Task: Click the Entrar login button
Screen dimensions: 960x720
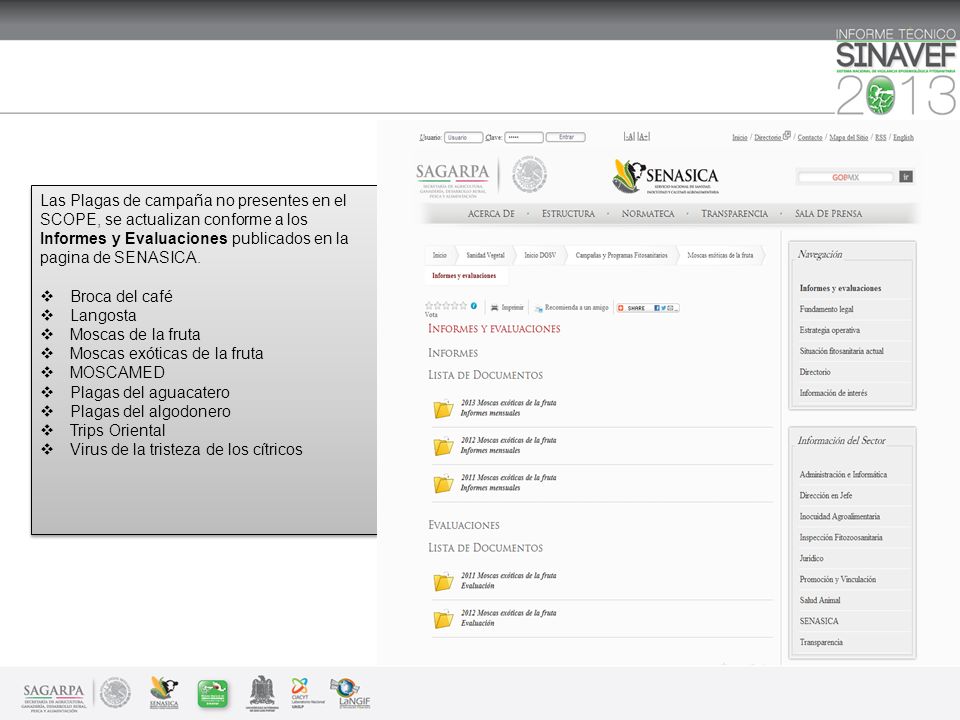Action: click(x=566, y=137)
